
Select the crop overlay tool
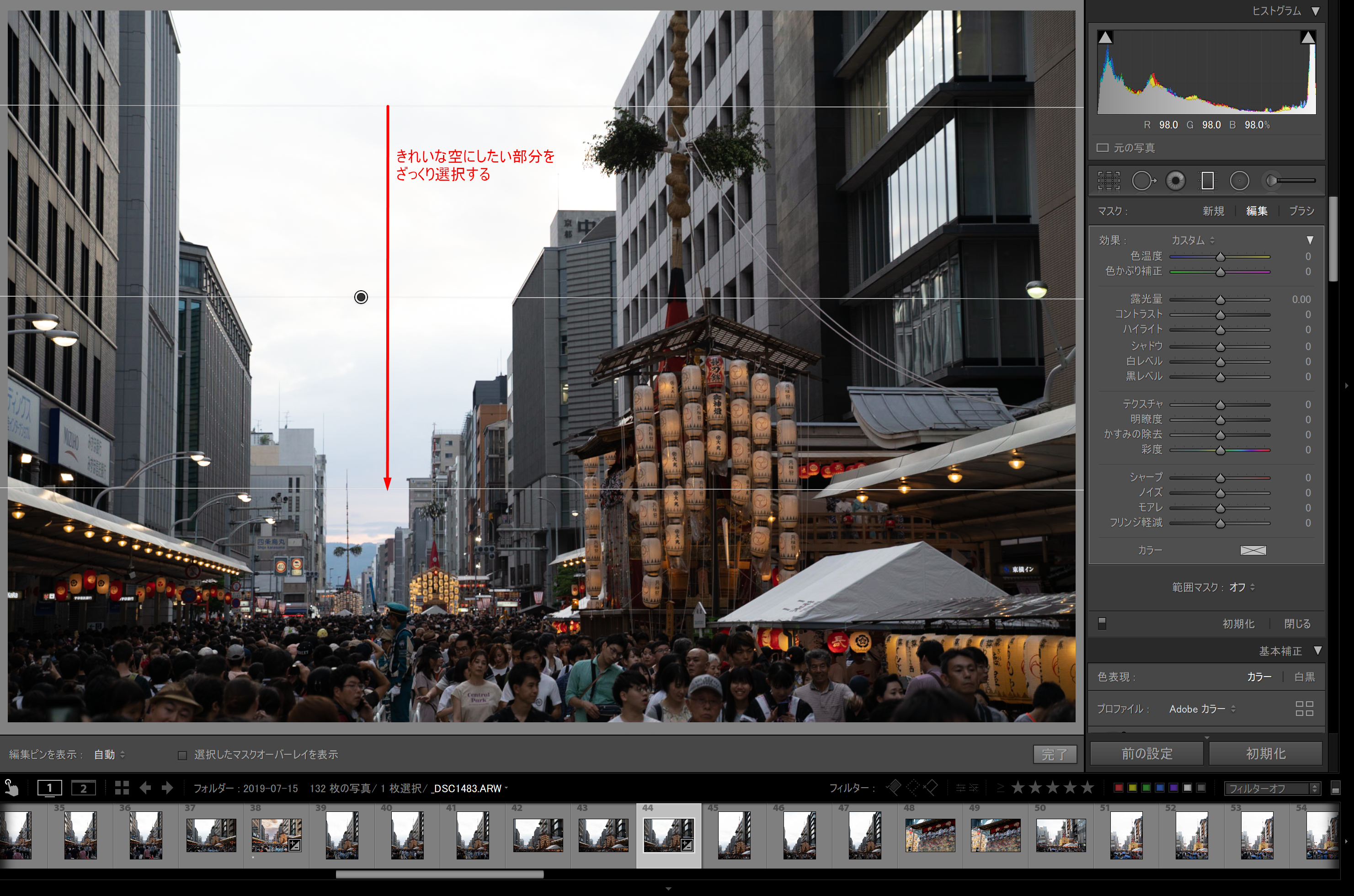point(1109,181)
